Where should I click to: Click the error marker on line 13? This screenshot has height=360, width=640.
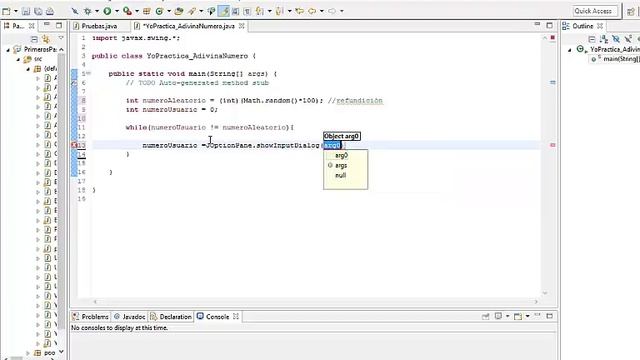point(74,145)
